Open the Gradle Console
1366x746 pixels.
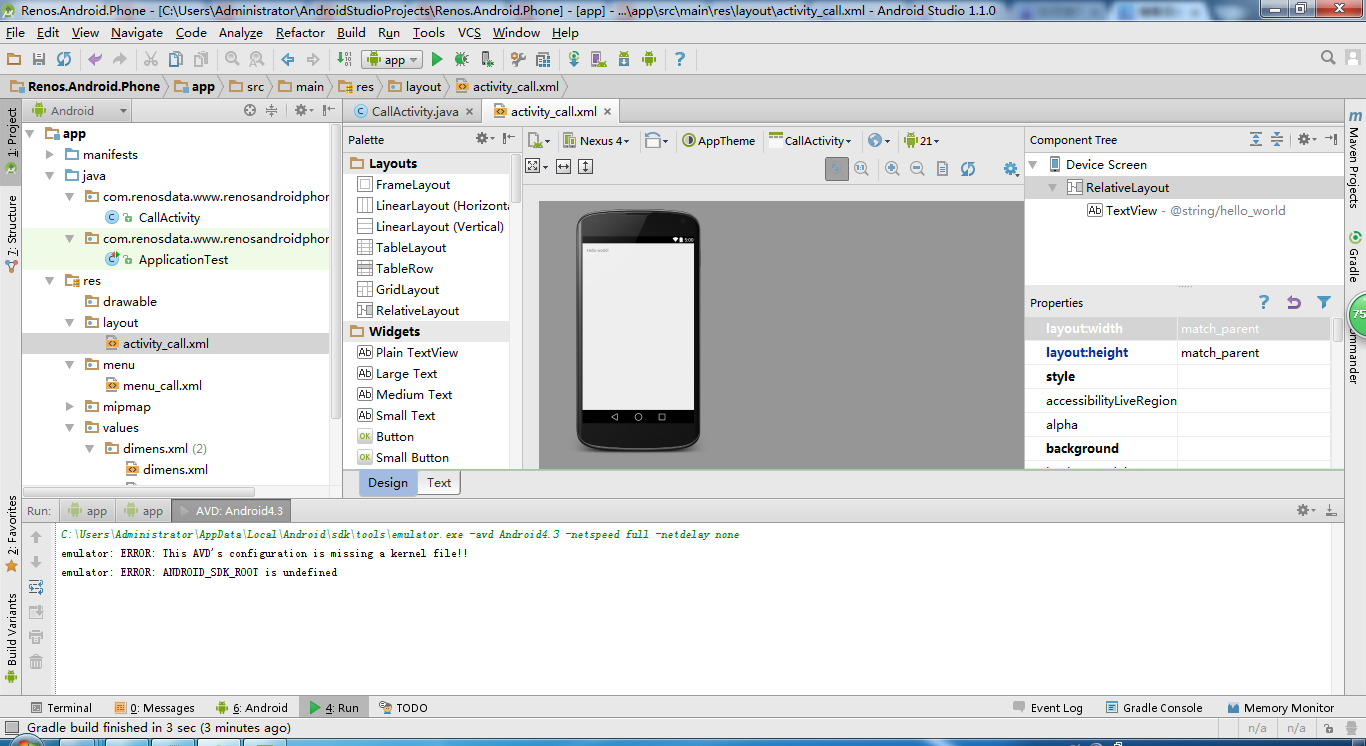(1154, 707)
